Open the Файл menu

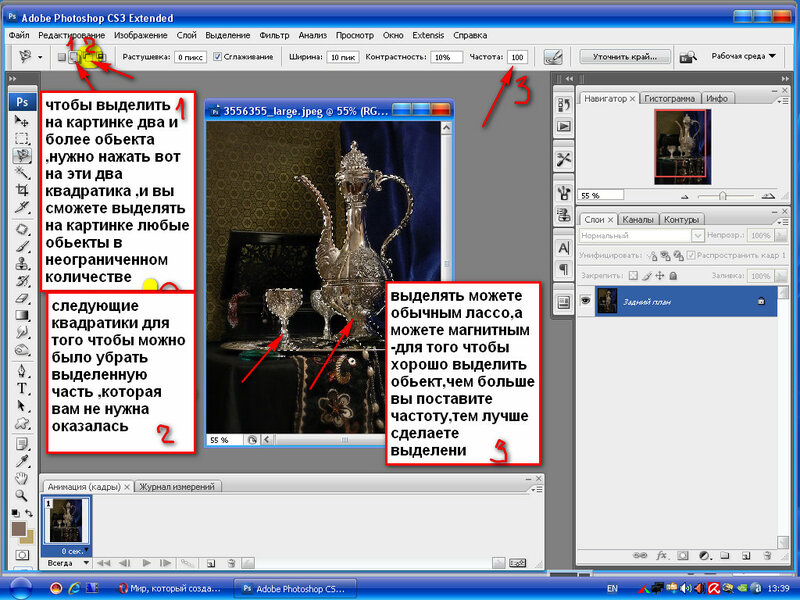[x=19, y=35]
